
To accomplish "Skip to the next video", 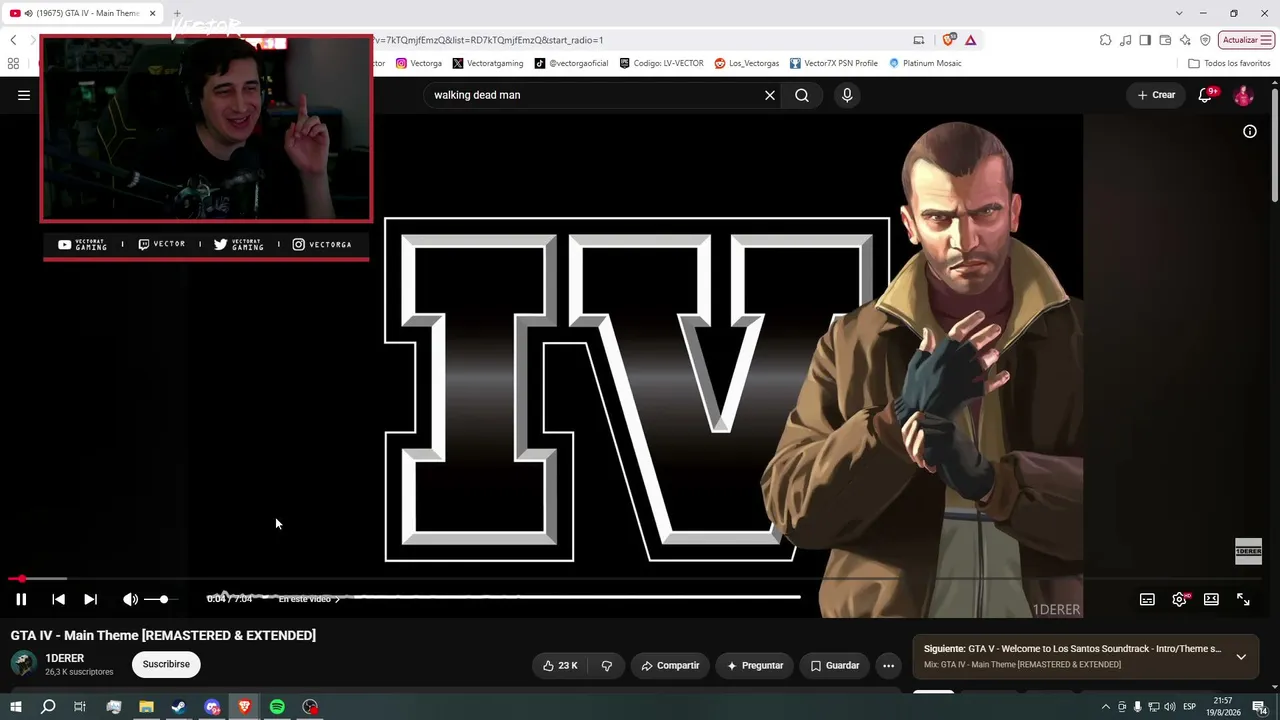I will pos(90,599).
